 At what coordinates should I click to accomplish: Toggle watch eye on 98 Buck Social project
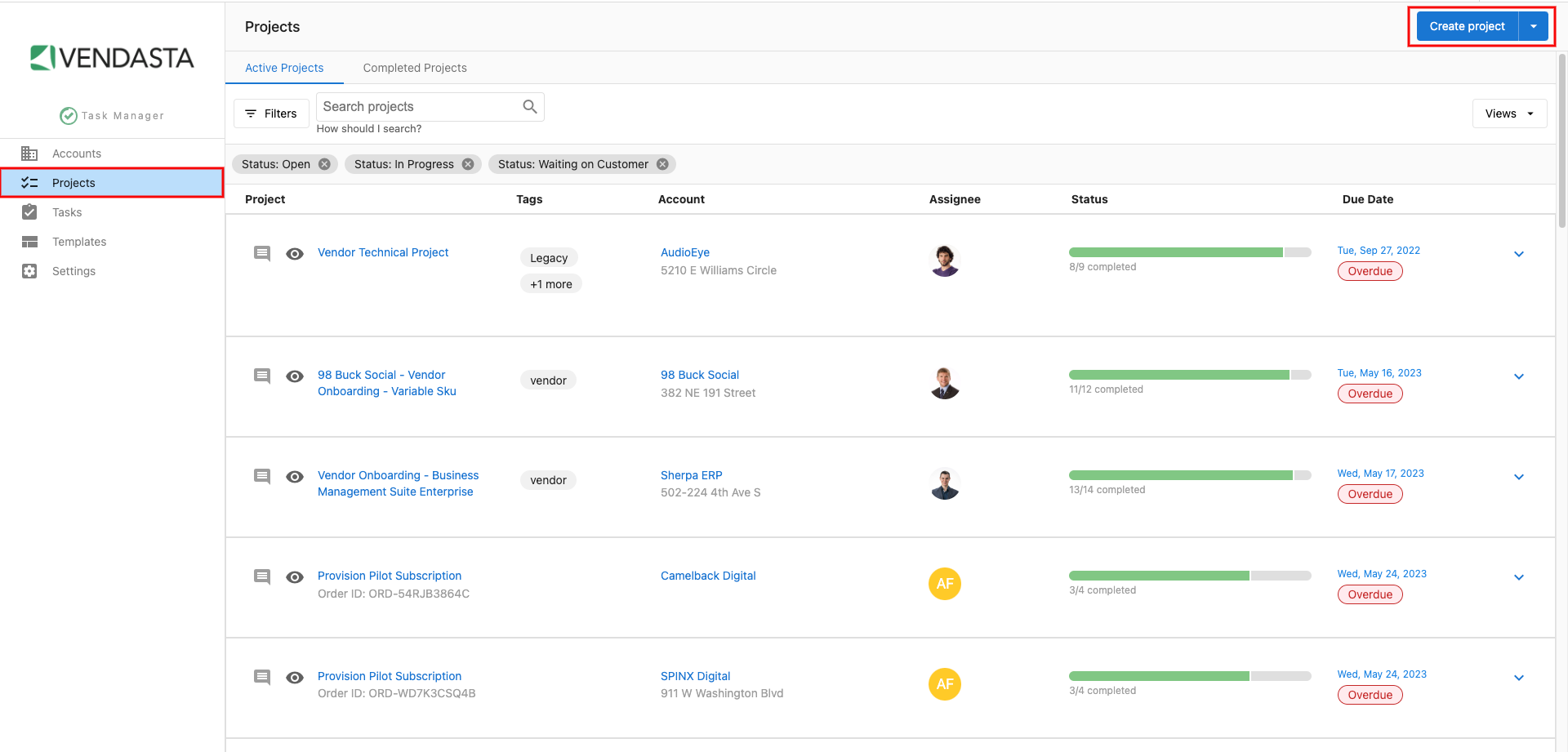point(295,376)
